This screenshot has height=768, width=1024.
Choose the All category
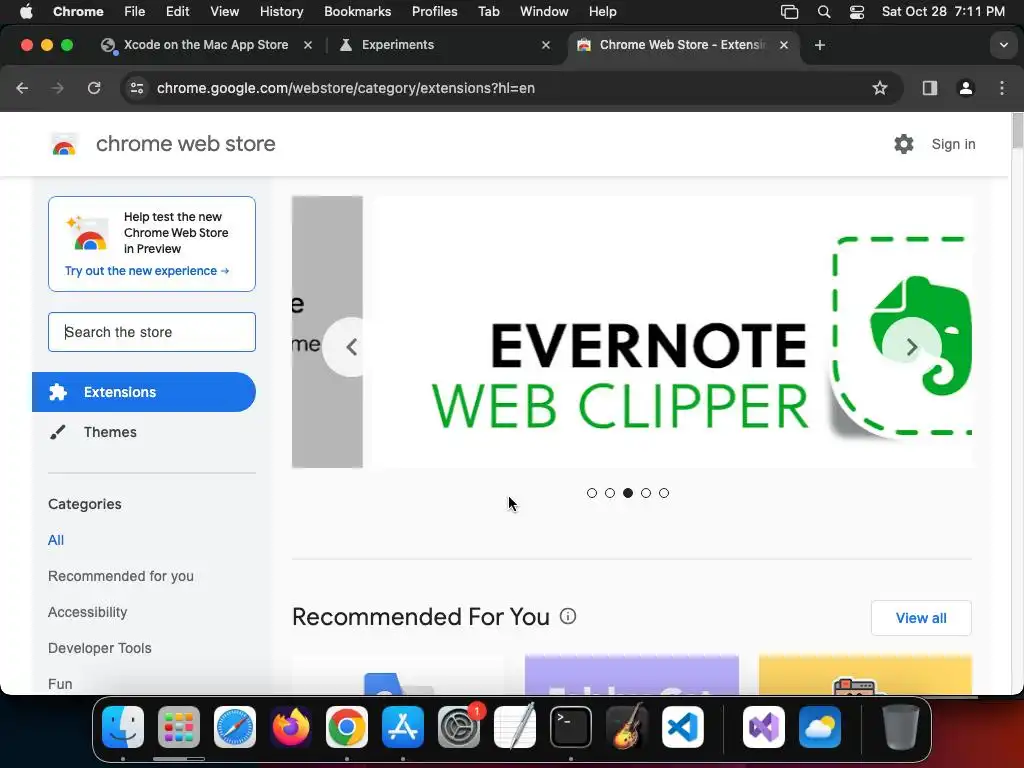pyautogui.click(x=56, y=540)
